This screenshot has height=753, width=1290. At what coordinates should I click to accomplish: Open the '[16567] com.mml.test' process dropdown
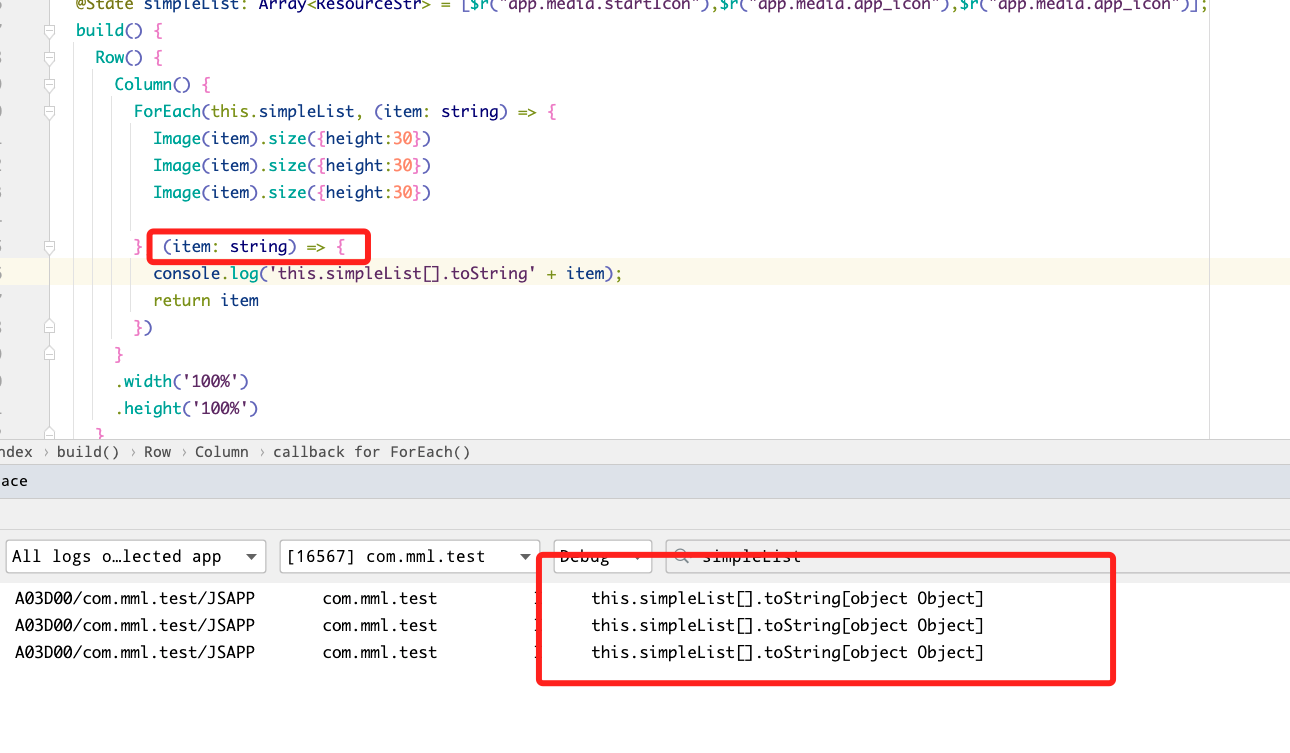410,557
